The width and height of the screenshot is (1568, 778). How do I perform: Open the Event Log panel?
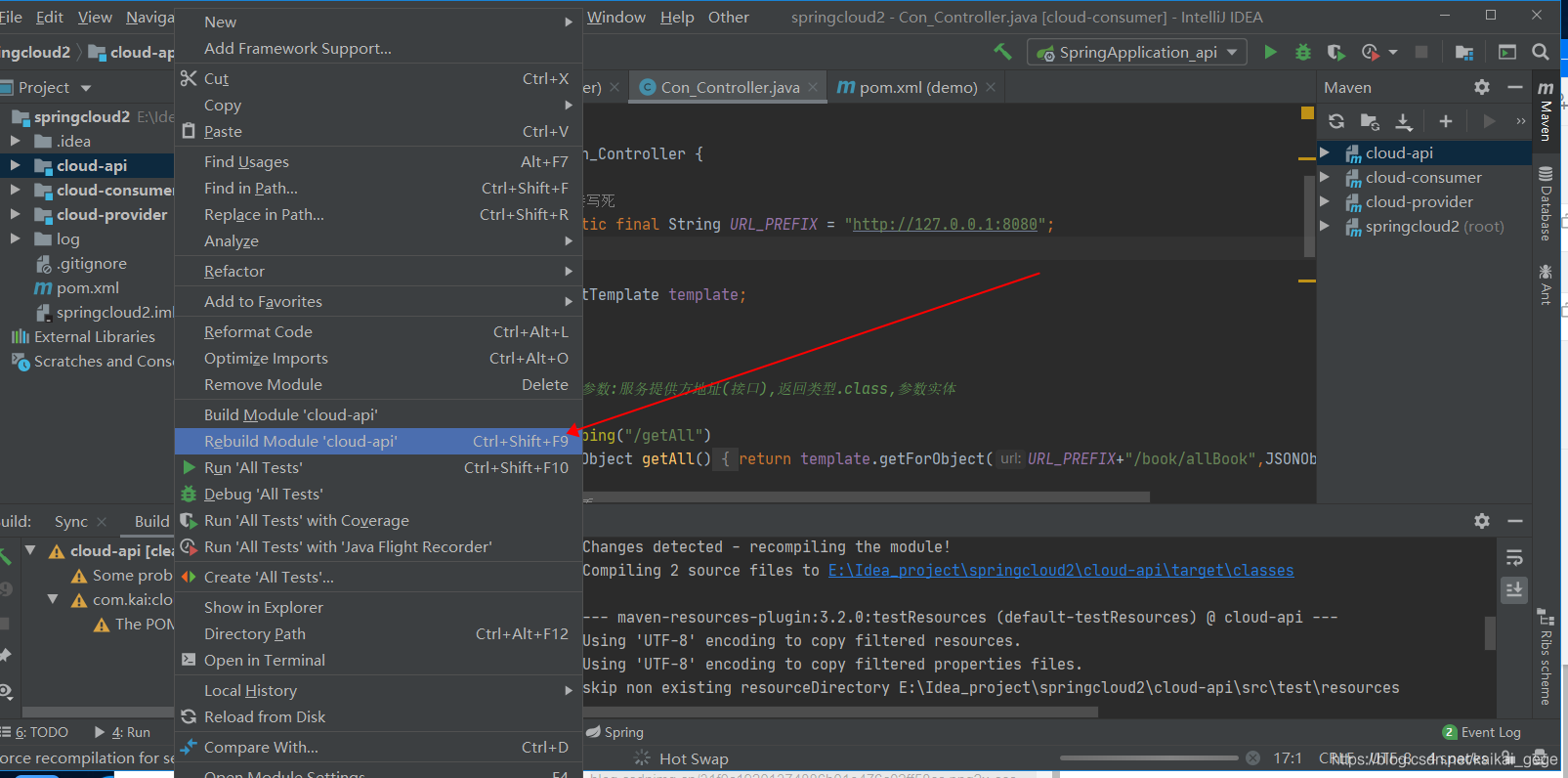point(1481,732)
